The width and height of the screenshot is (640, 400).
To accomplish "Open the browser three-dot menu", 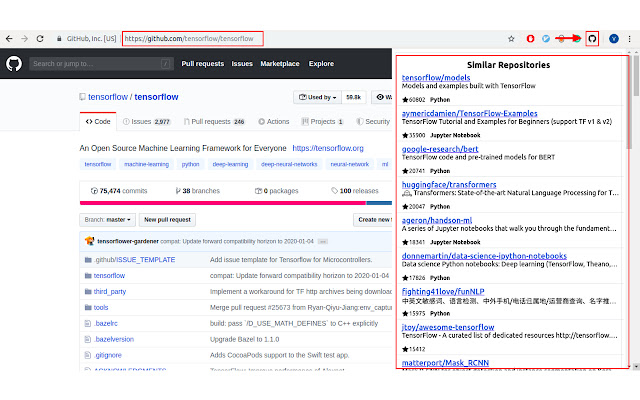I will pos(629,39).
